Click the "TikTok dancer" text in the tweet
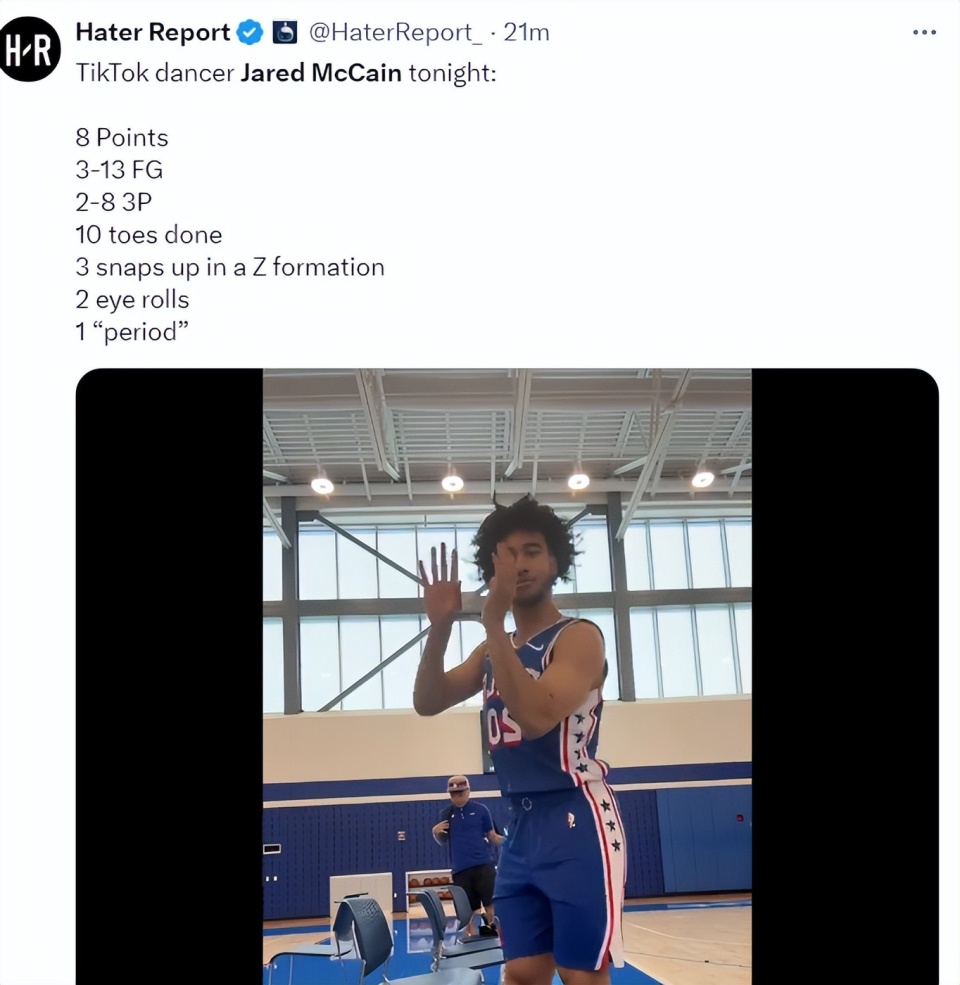The height and width of the screenshot is (985, 960). point(155,75)
